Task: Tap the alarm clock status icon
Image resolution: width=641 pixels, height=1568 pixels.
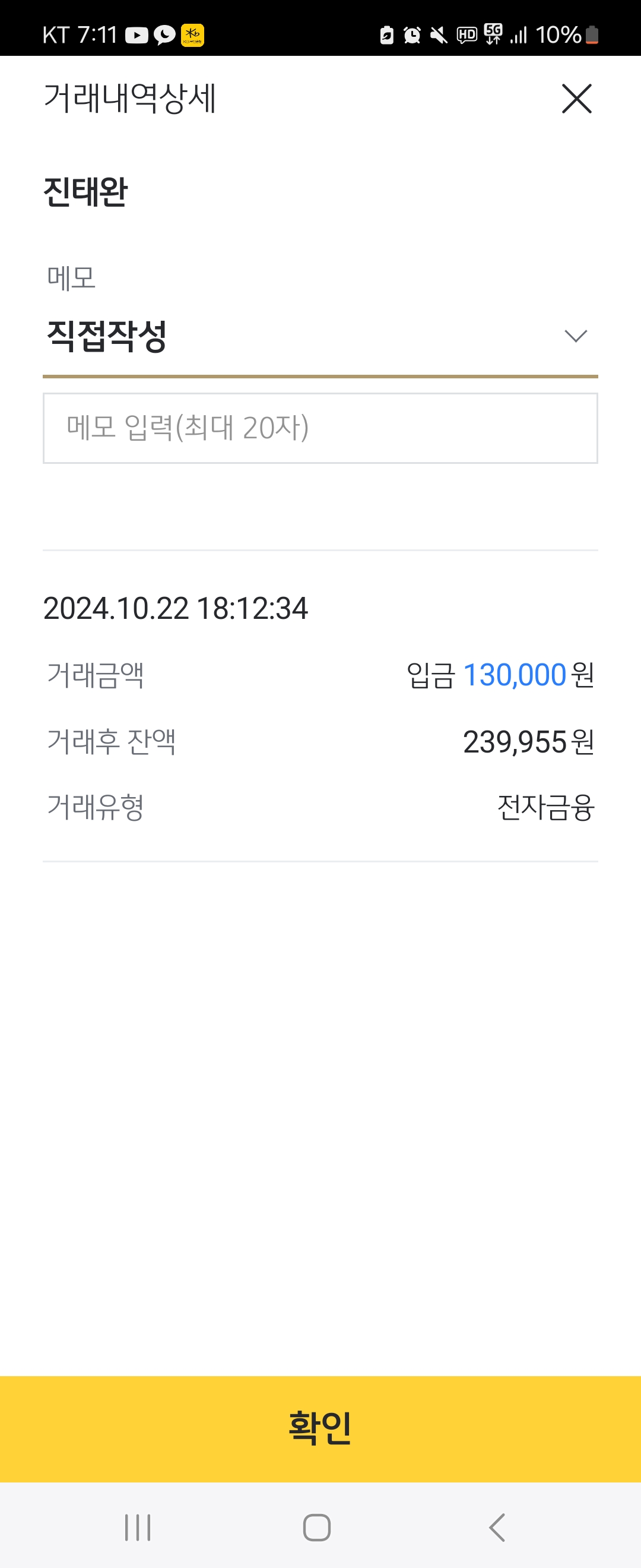Action: pyautogui.click(x=412, y=35)
